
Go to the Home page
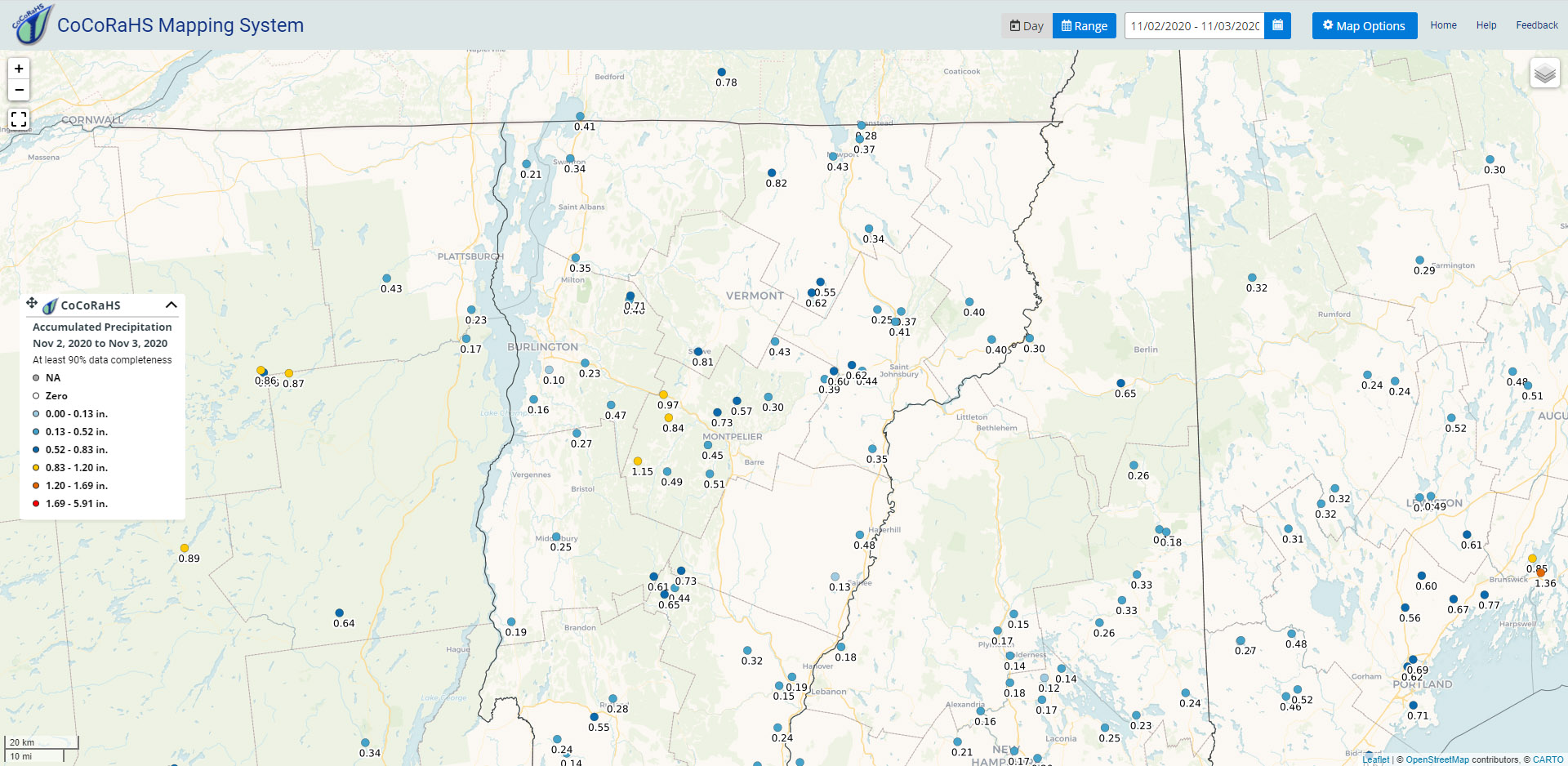[1443, 25]
